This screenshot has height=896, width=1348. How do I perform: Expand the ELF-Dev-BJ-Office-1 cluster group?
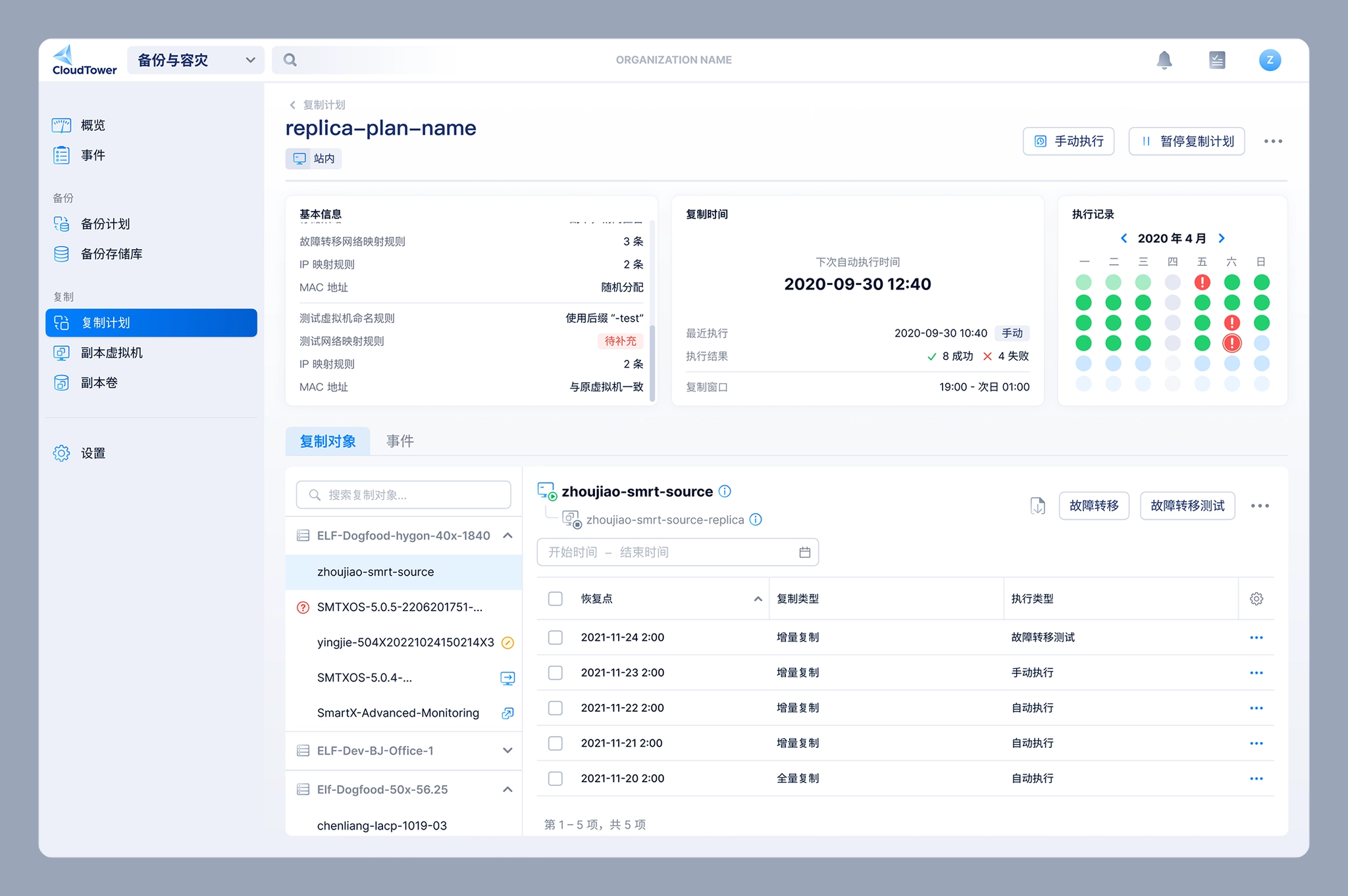coord(507,751)
